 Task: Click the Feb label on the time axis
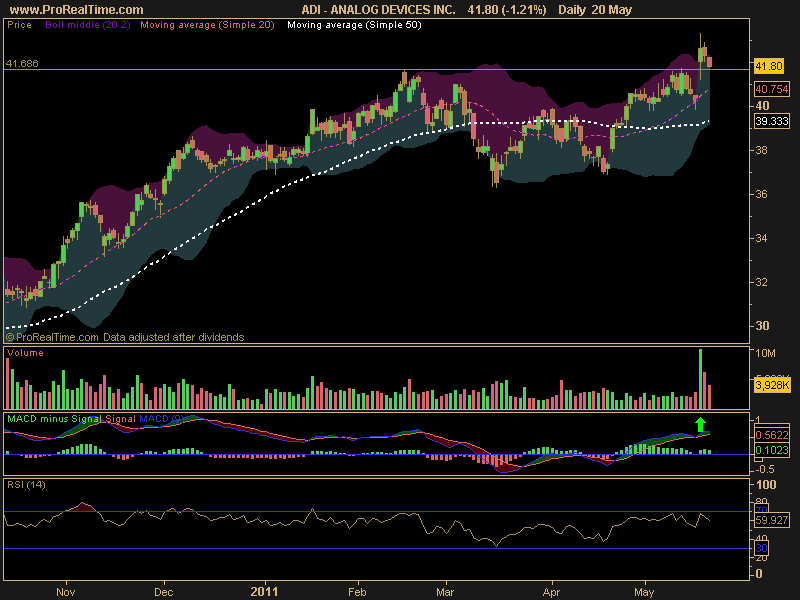click(x=357, y=592)
